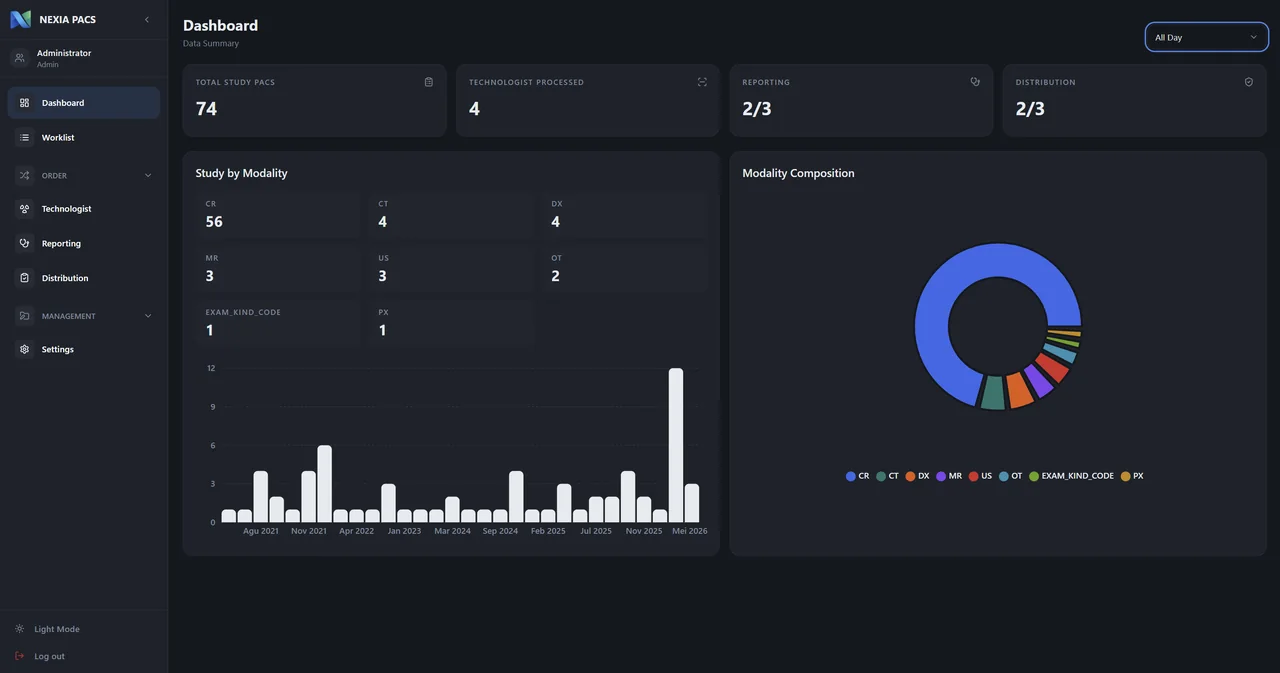Click the Administrator user avatar icon
The height and width of the screenshot is (673, 1280).
[19, 58]
